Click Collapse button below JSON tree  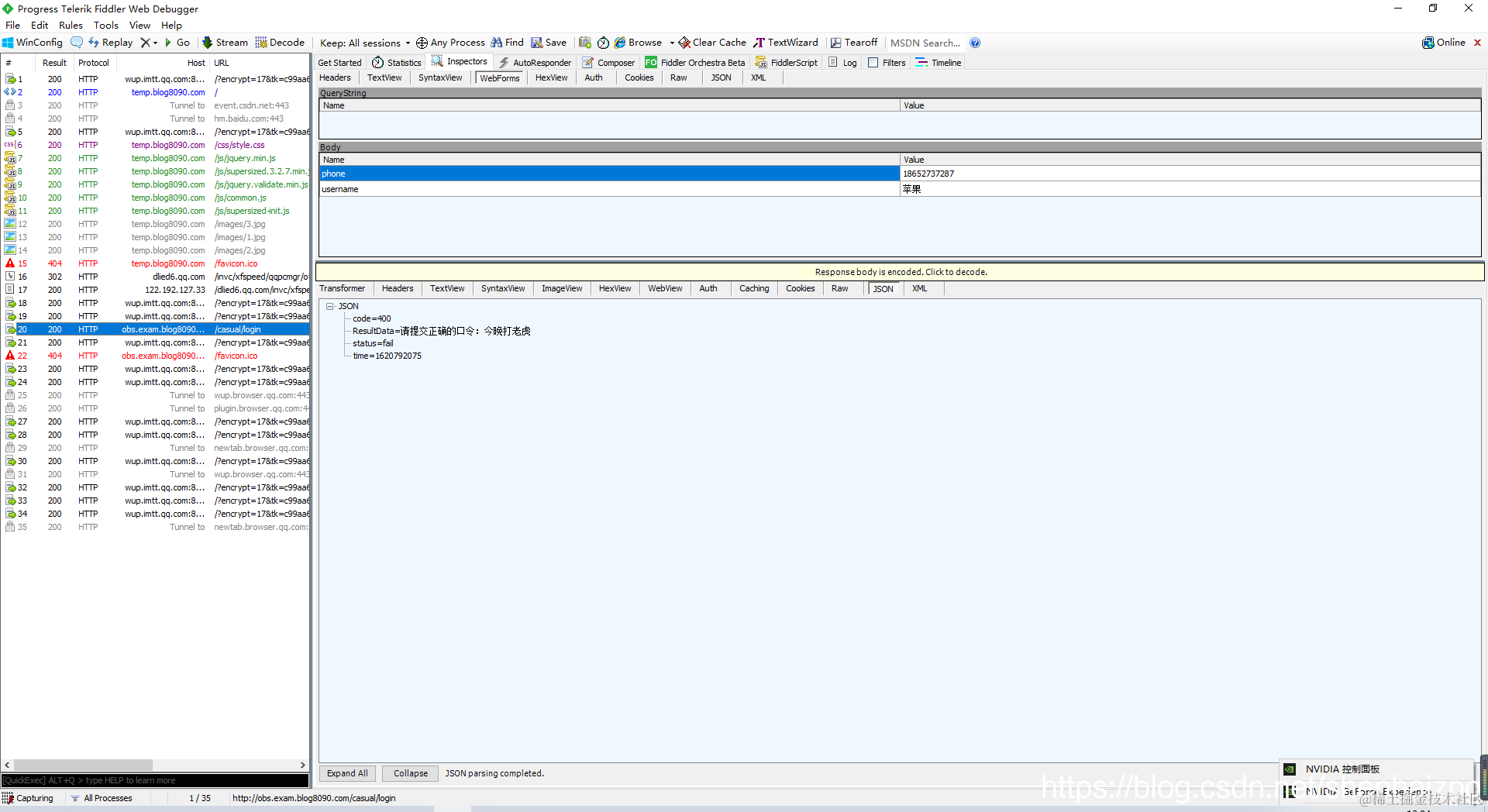point(410,773)
